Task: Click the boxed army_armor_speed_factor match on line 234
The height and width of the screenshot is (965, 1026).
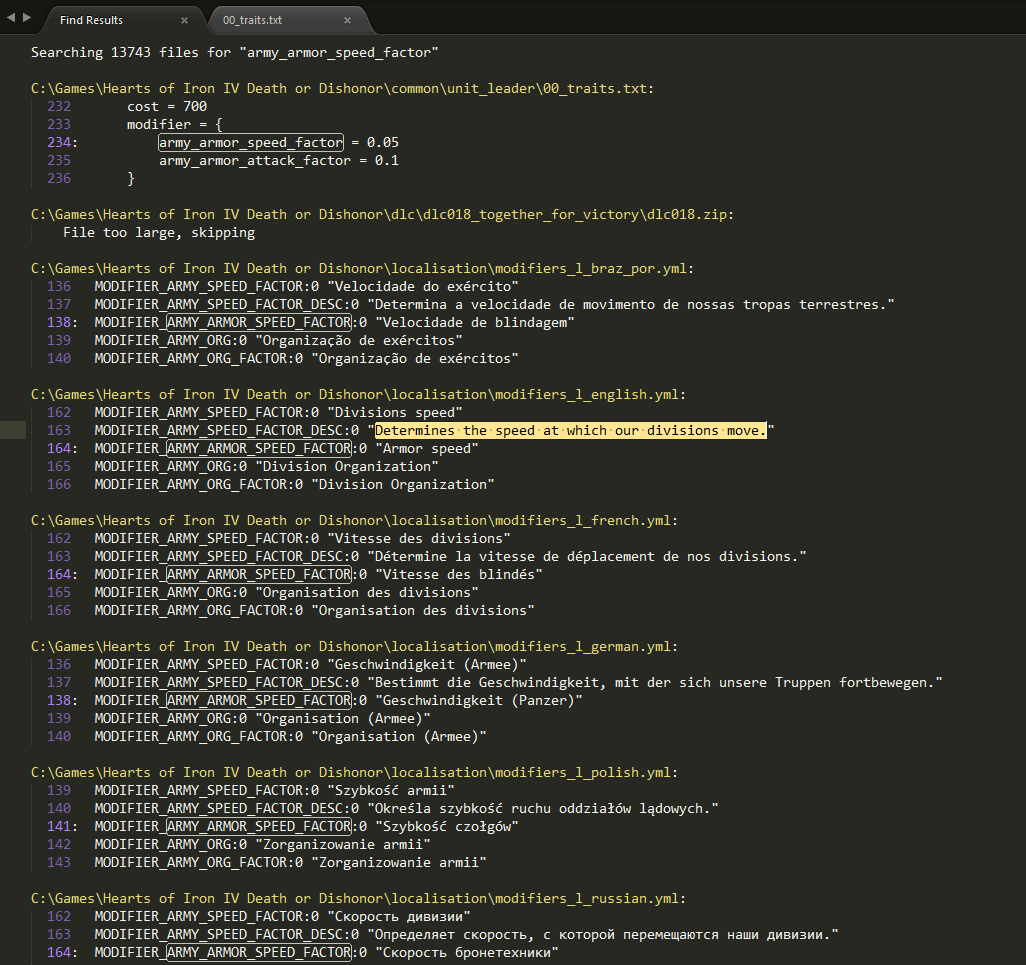Action: coord(250,142)
